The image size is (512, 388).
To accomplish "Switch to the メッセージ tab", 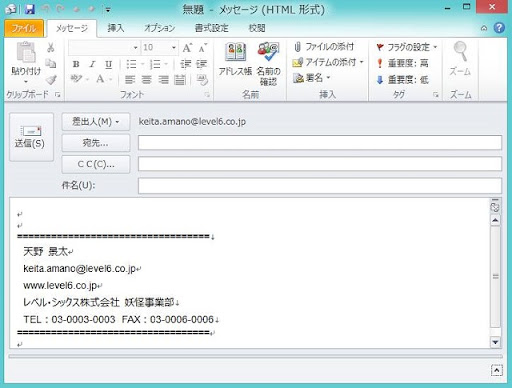I will point(72,28).
